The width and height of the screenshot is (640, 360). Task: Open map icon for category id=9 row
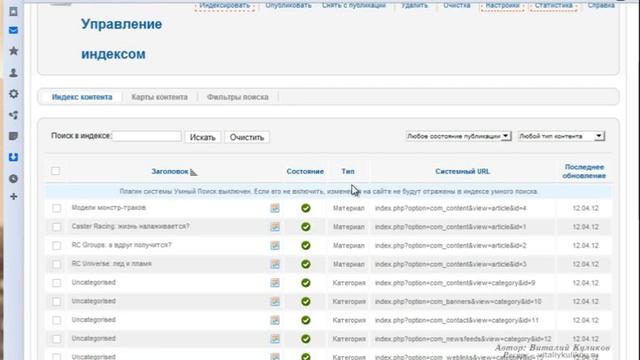[x=275, y=283]
